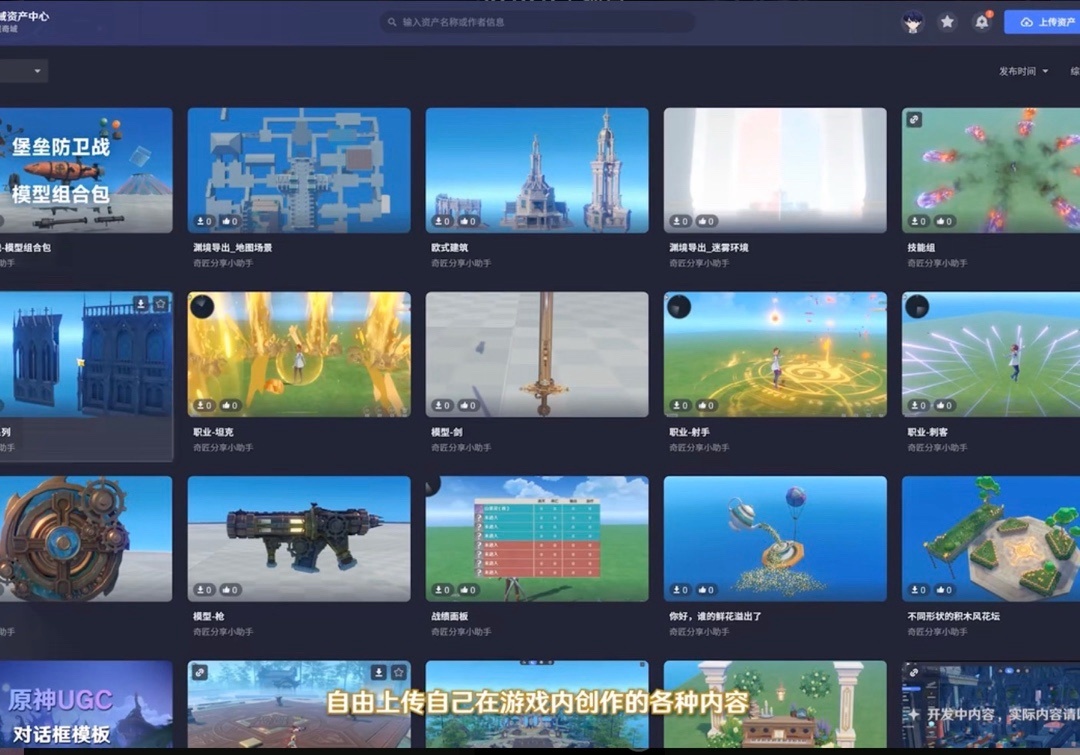Open the 模型-枪 gun thumbnail

click(x=299, y=539)
